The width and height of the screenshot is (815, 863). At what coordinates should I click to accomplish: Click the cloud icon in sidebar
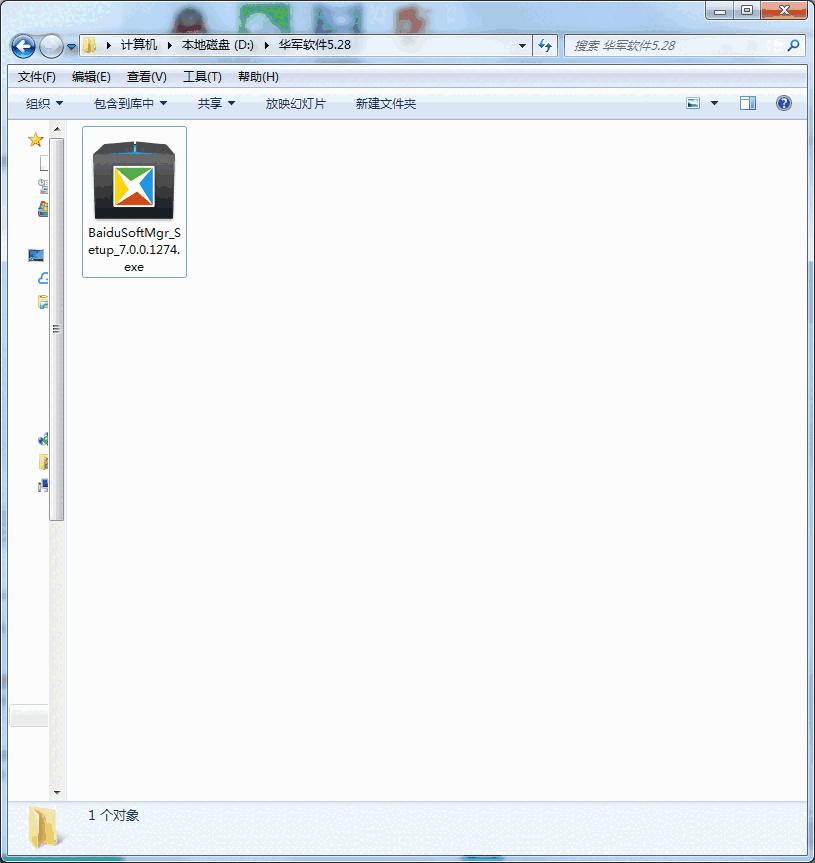[43, 278]
